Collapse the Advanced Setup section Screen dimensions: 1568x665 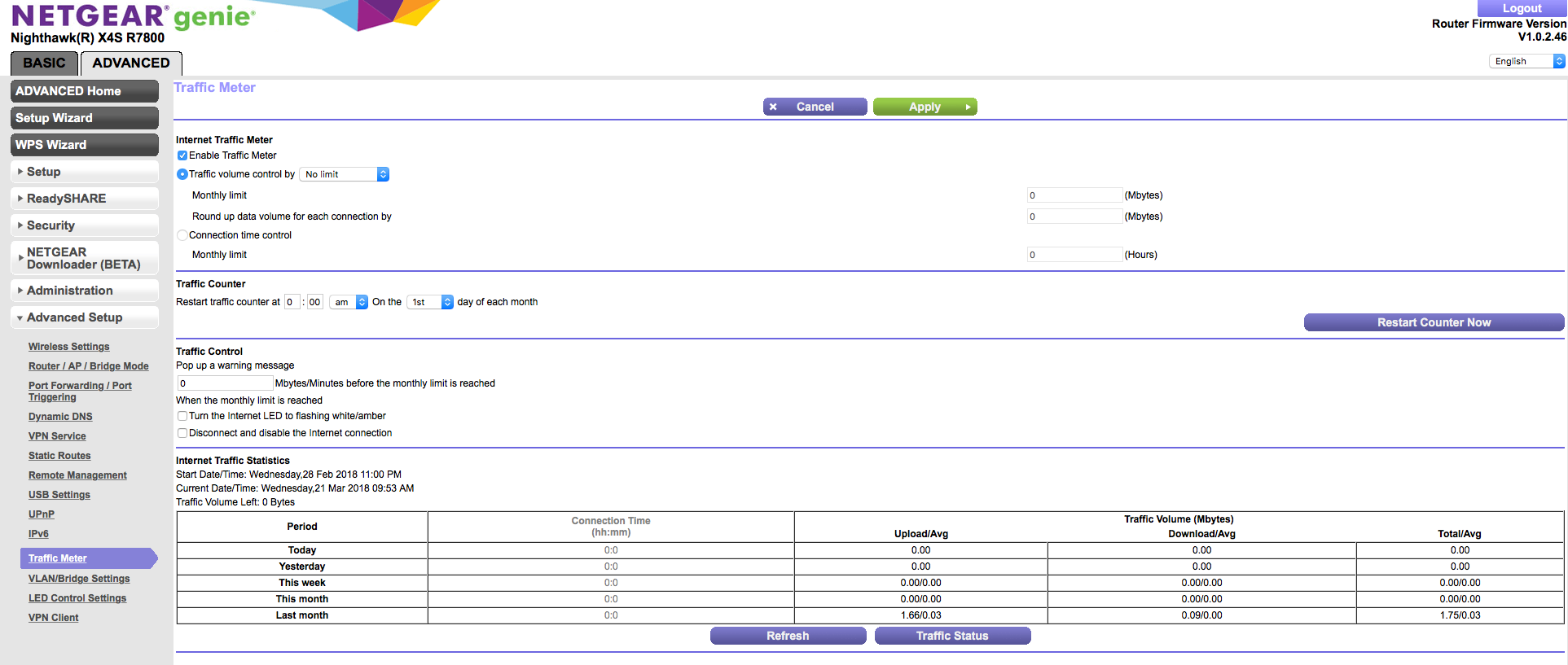point(85,317)
